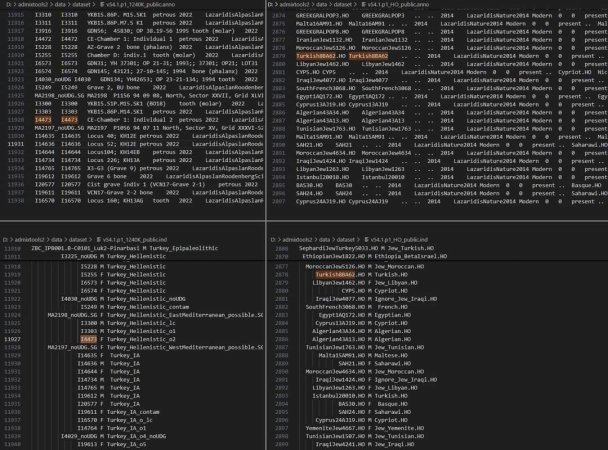Click 'Jew_Yemenite.HO' label in the HO ind pane
Image resolution: width=608 pixels, height=450 pixels.
399,428
